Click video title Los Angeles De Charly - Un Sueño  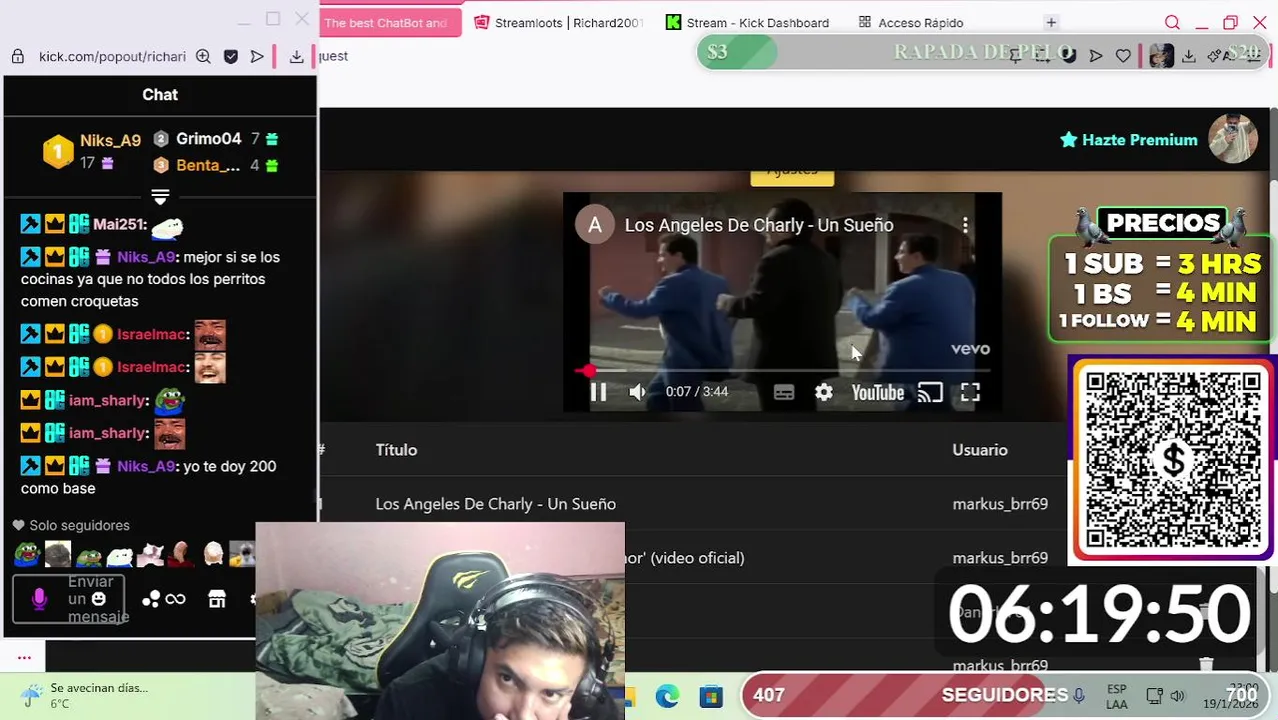coord(759,225)
